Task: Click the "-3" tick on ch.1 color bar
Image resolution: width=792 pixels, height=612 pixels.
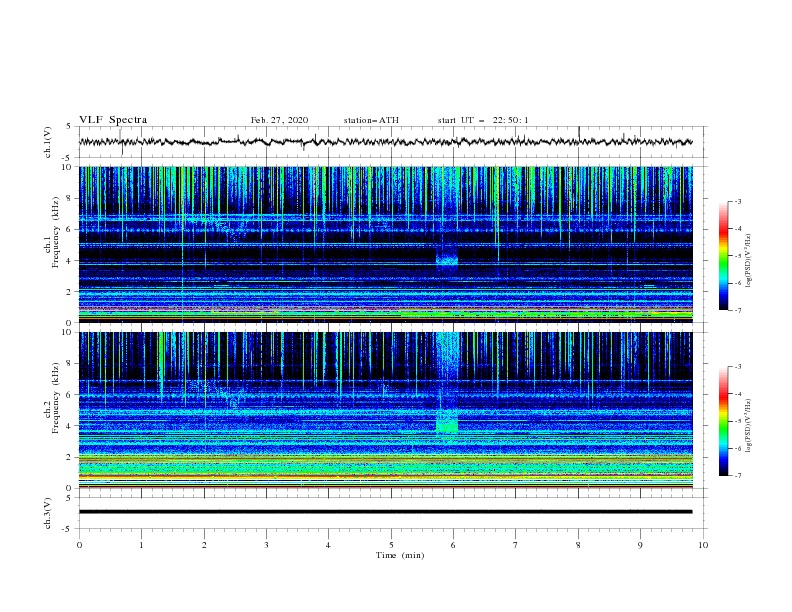Action: click(x=737, y=201)
